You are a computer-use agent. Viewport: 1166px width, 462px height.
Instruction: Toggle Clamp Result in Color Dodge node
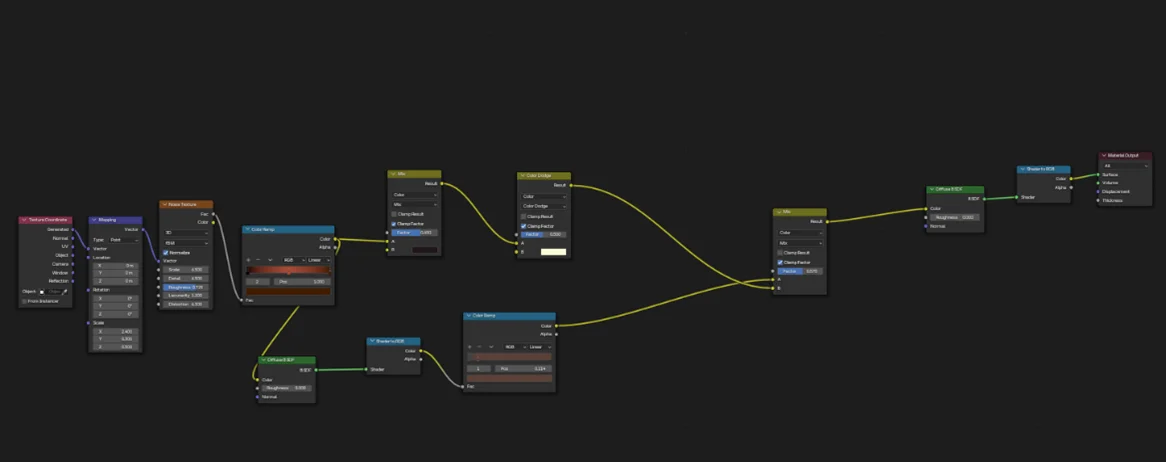click(x=523, y=216)
